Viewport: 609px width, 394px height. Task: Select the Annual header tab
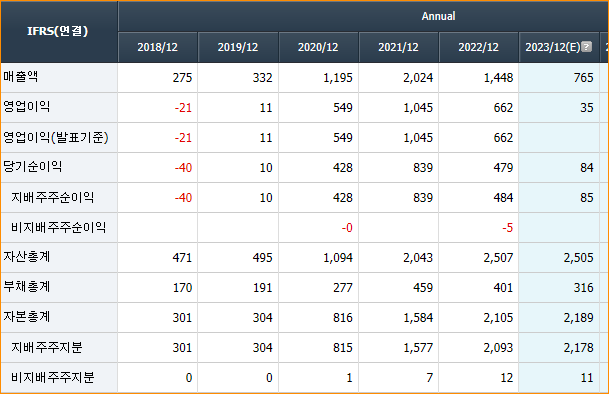tap(438, 16)
